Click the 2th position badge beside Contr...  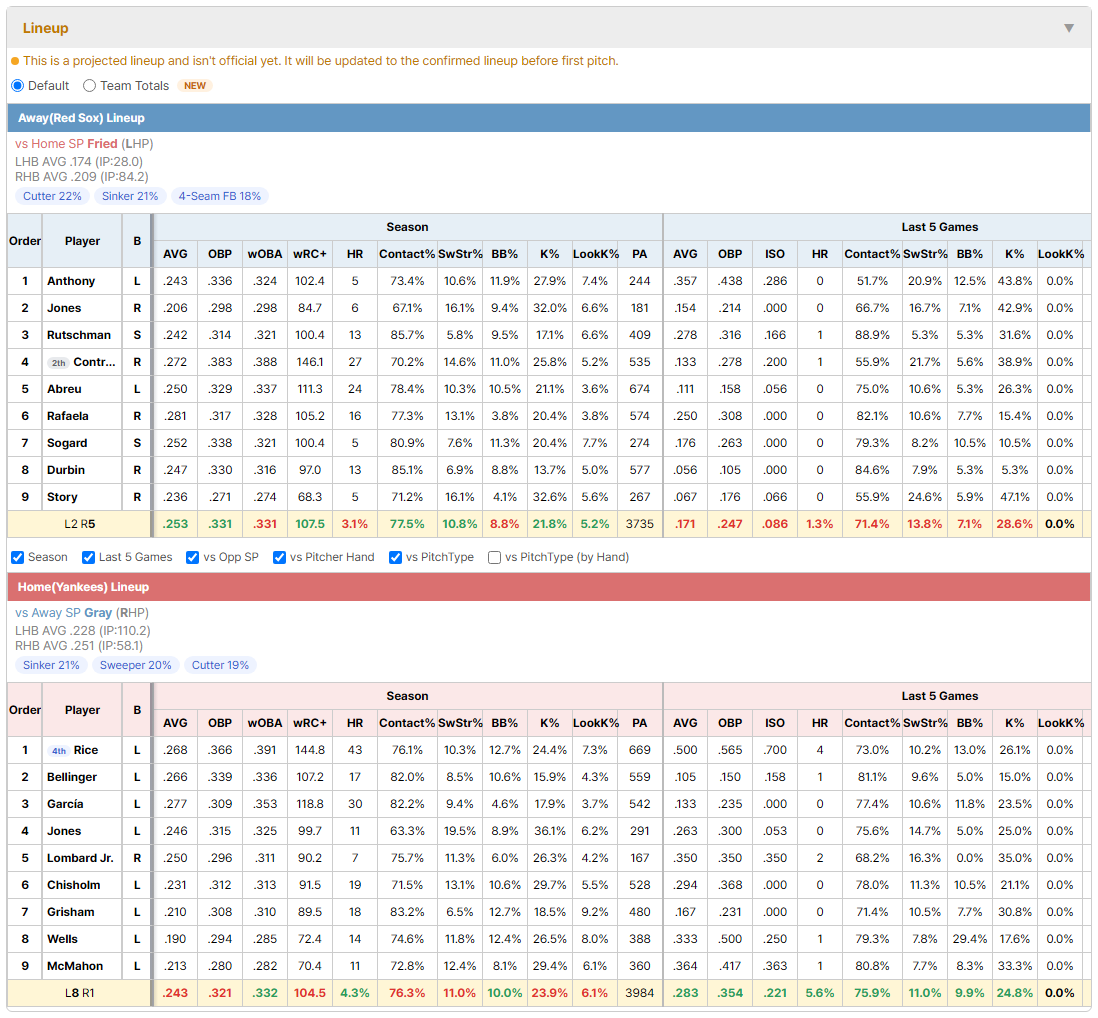(x=59, y=363)
